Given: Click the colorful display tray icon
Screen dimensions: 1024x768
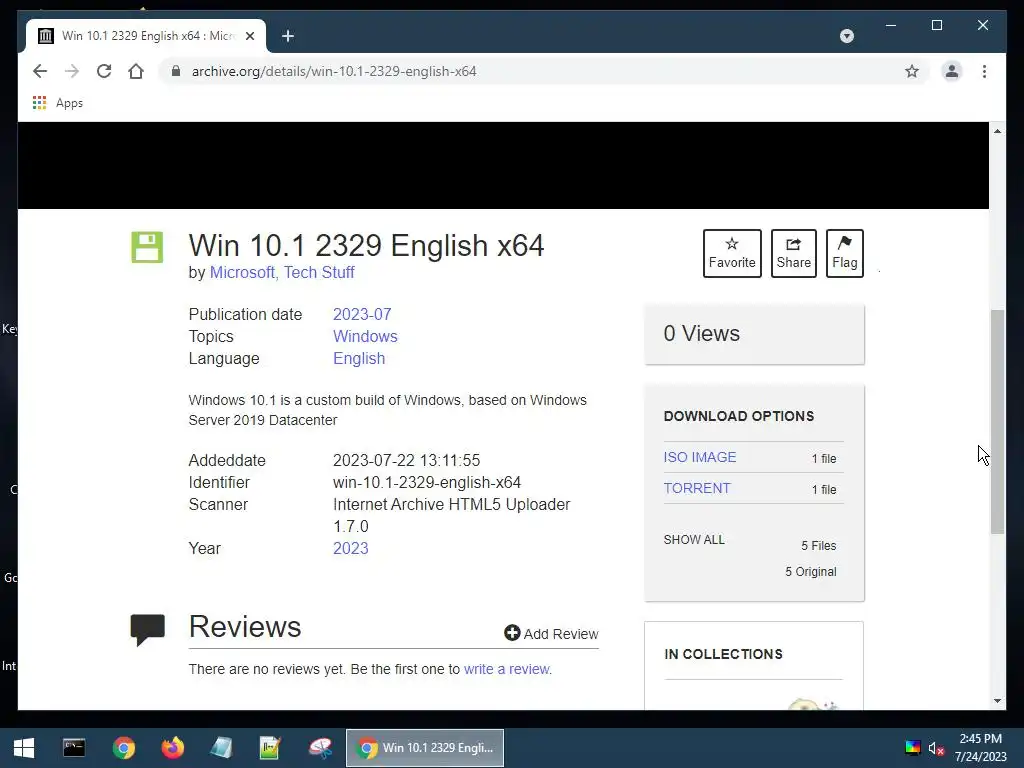Looking at the screenshot, I should [x=912, y=748].
